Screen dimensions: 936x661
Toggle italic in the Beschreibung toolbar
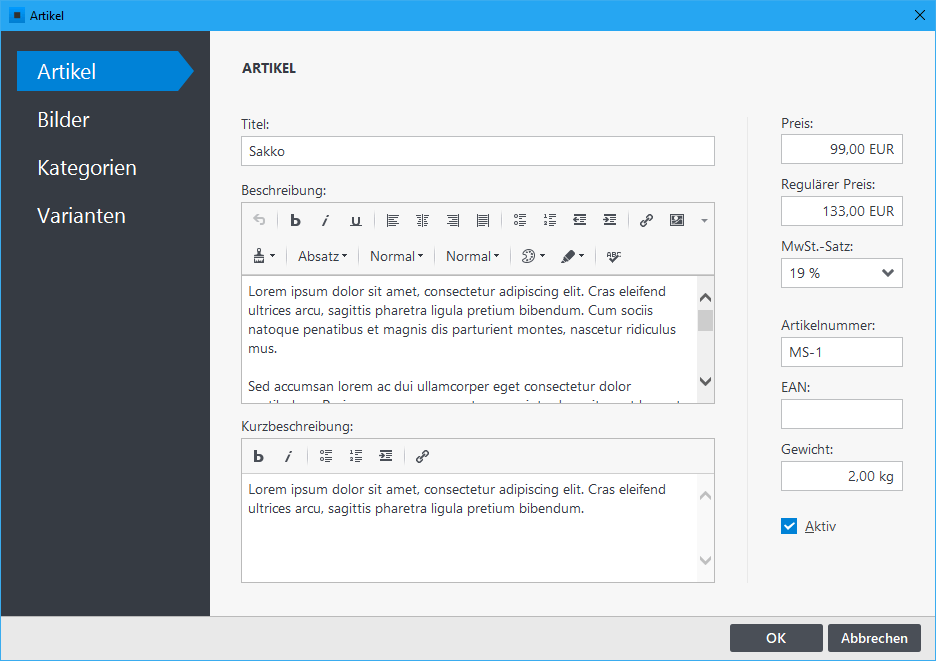pos(325,220)
